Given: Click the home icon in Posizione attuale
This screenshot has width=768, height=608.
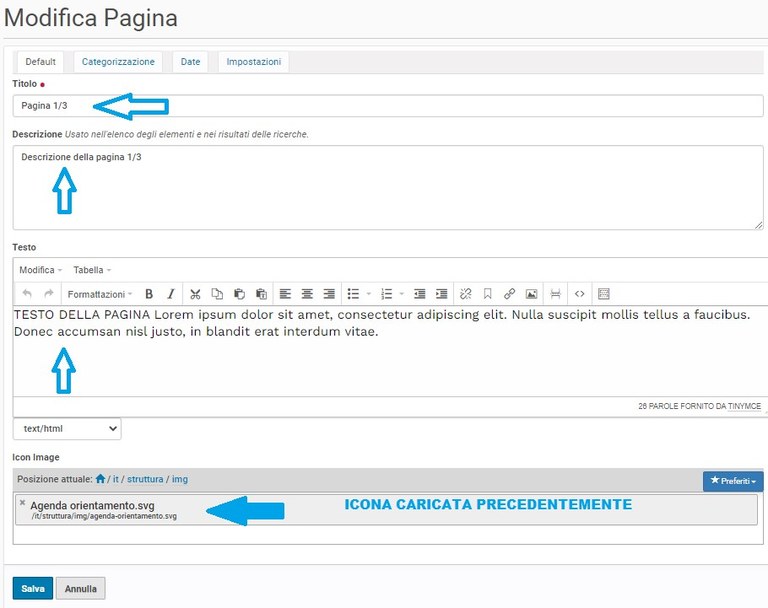Looking at the screenshot, I should 101,479.
